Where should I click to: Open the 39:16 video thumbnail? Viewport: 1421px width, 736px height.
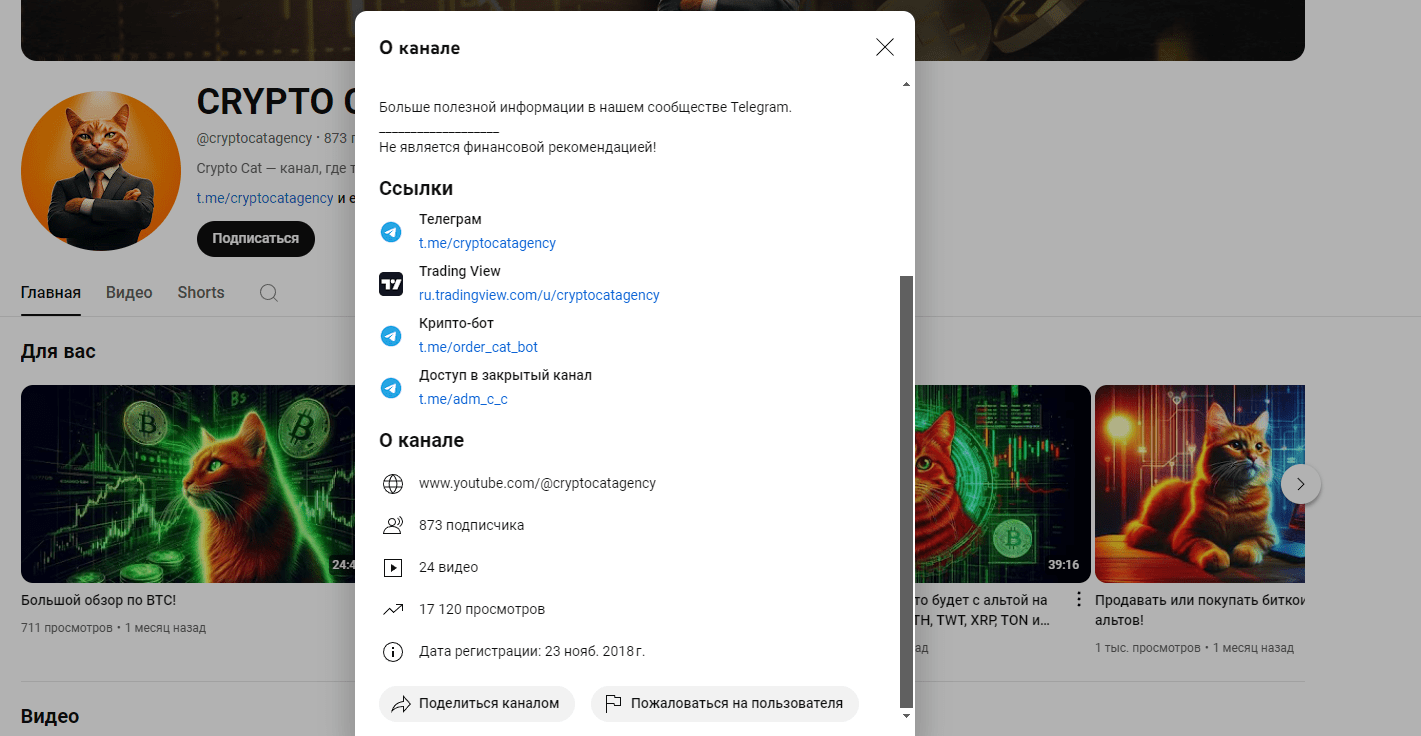(1002, 484)
